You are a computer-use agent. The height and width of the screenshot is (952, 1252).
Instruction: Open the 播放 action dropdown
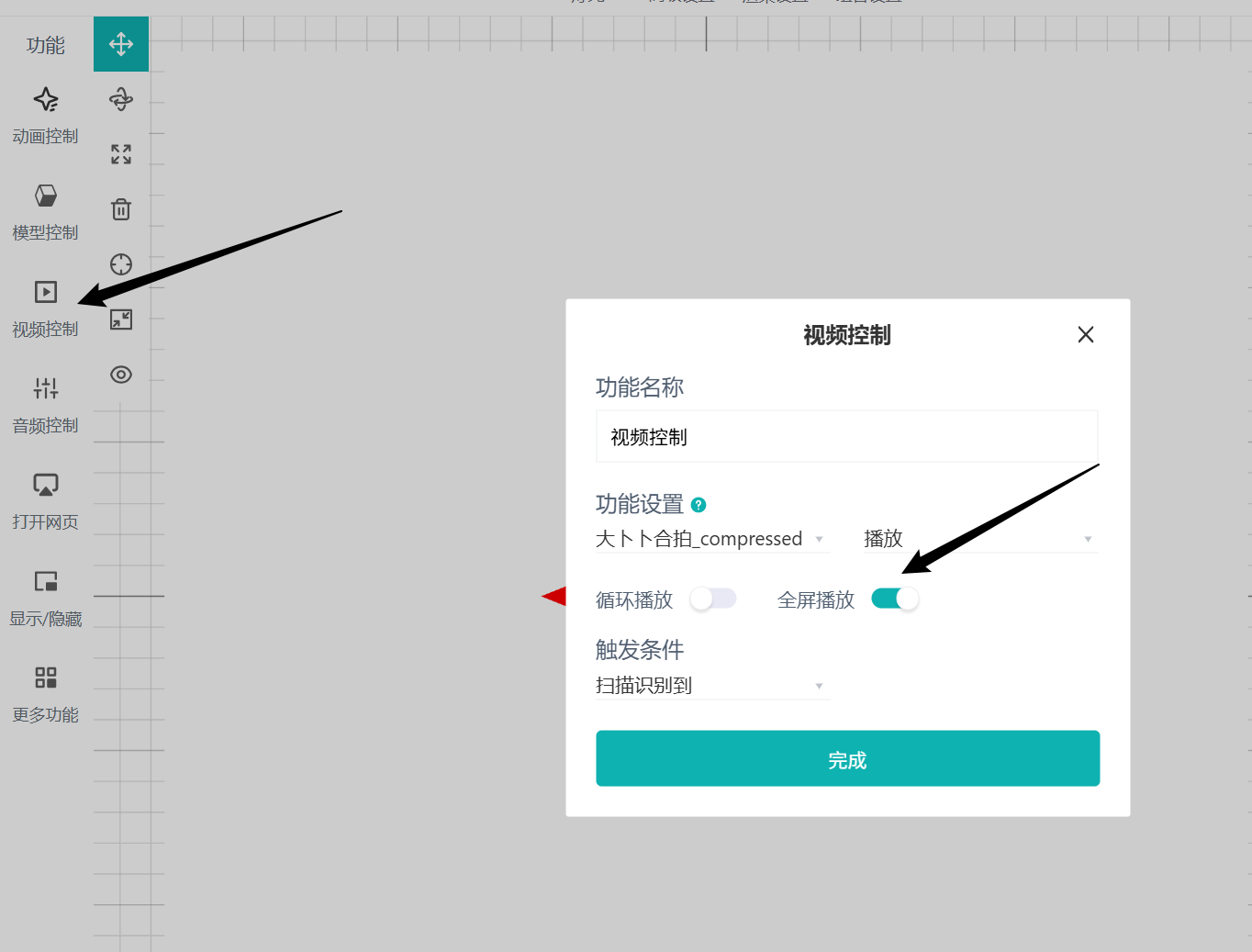978,539
